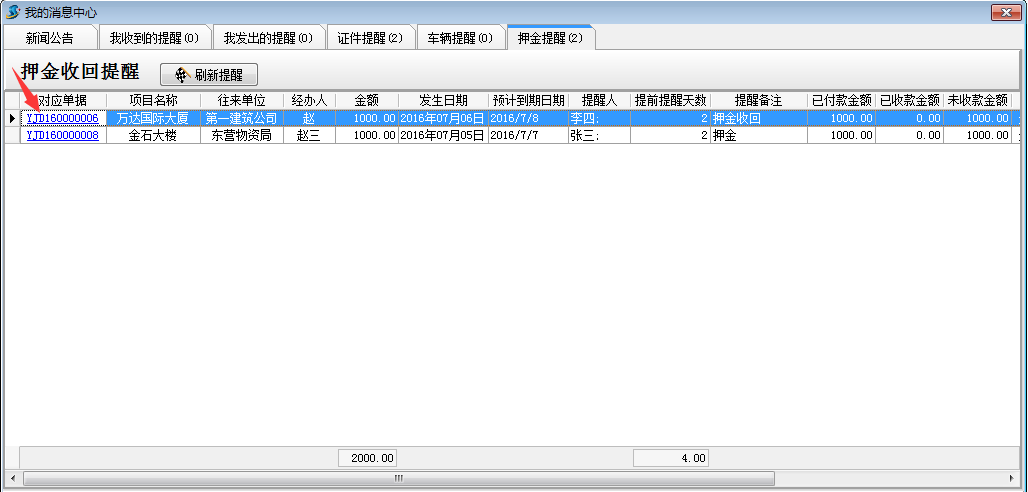This screenshot has height=492, width=1028.
Task: Click the 预计到期日期 column header
Action: (528, 101)
